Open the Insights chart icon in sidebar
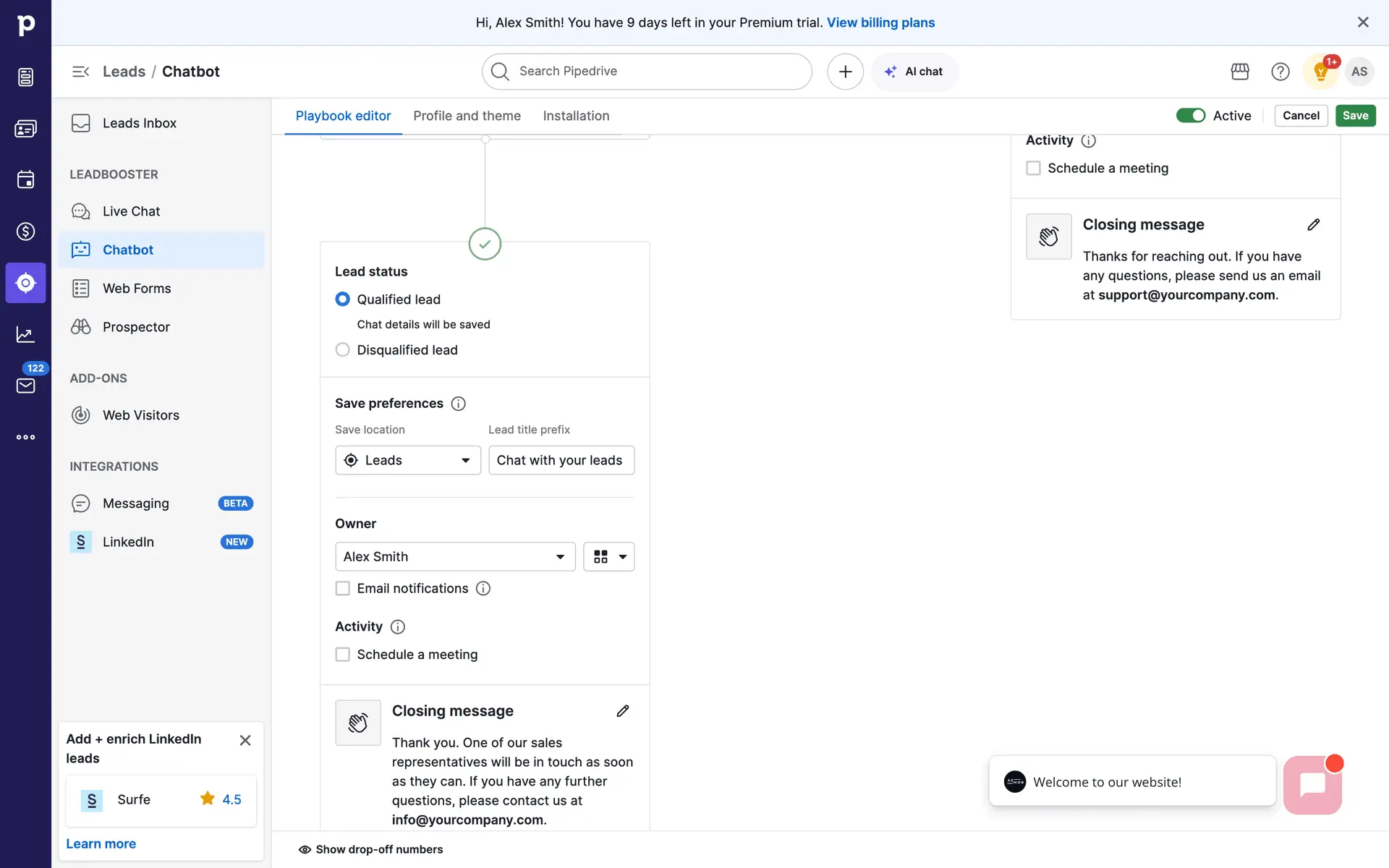The width and height of the screenshot is (1389, 868). 25,334
